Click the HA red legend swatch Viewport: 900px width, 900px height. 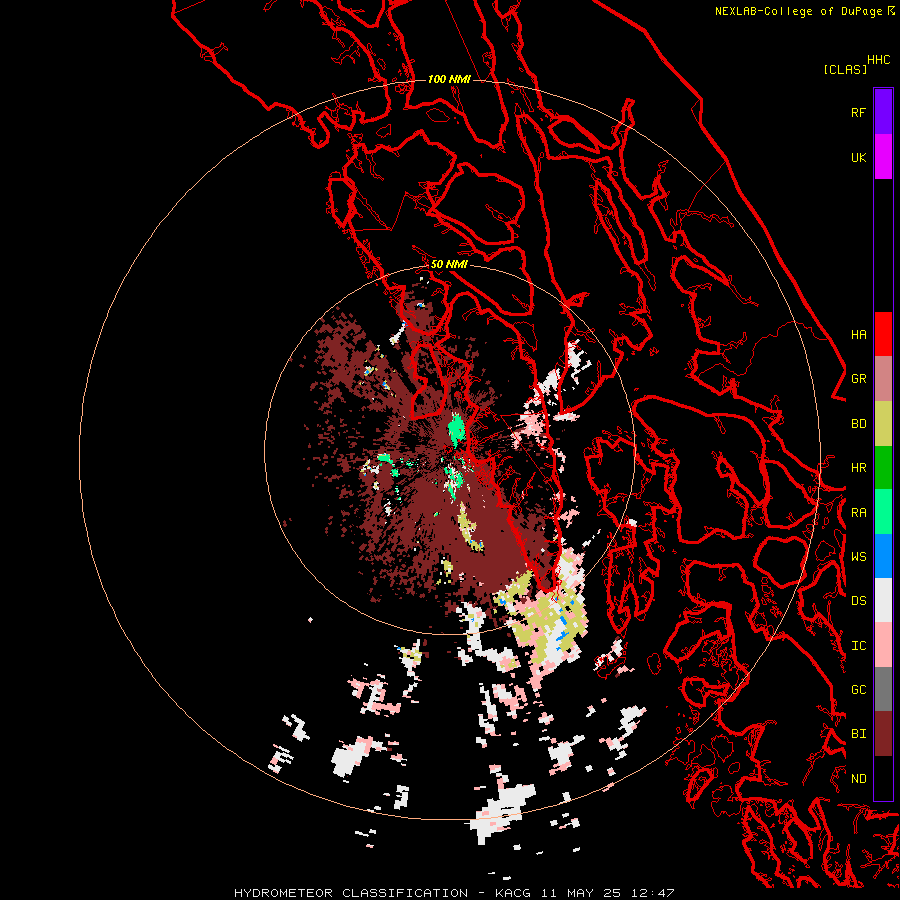(883, 334)
